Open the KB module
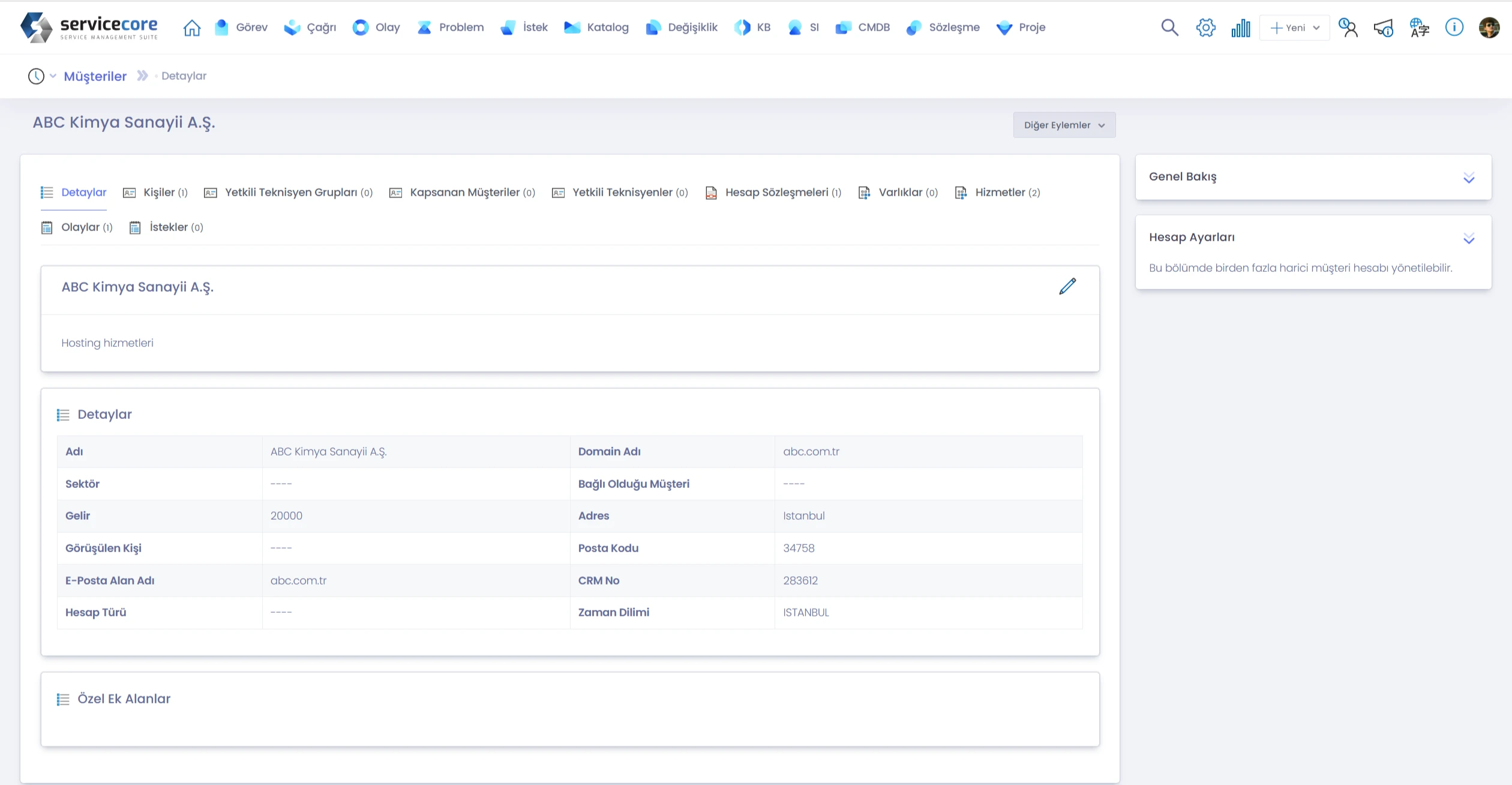The height and width of the screenshot is (785, 1512). coord(752,28)
